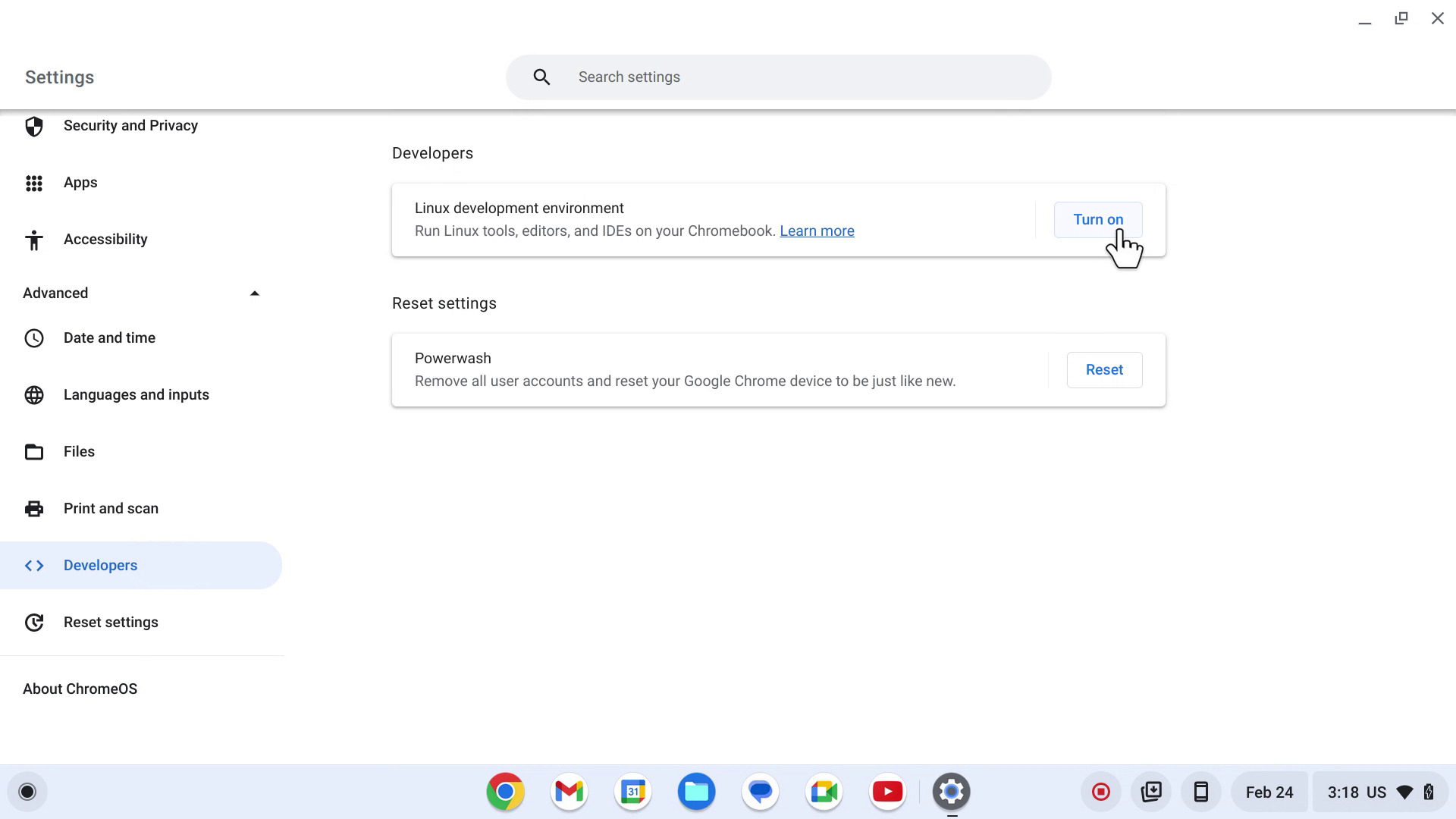Image resolution: width=1456 pixels, height=819 pixels.
Task: Open About ChromeOS page
Action: 80,689
